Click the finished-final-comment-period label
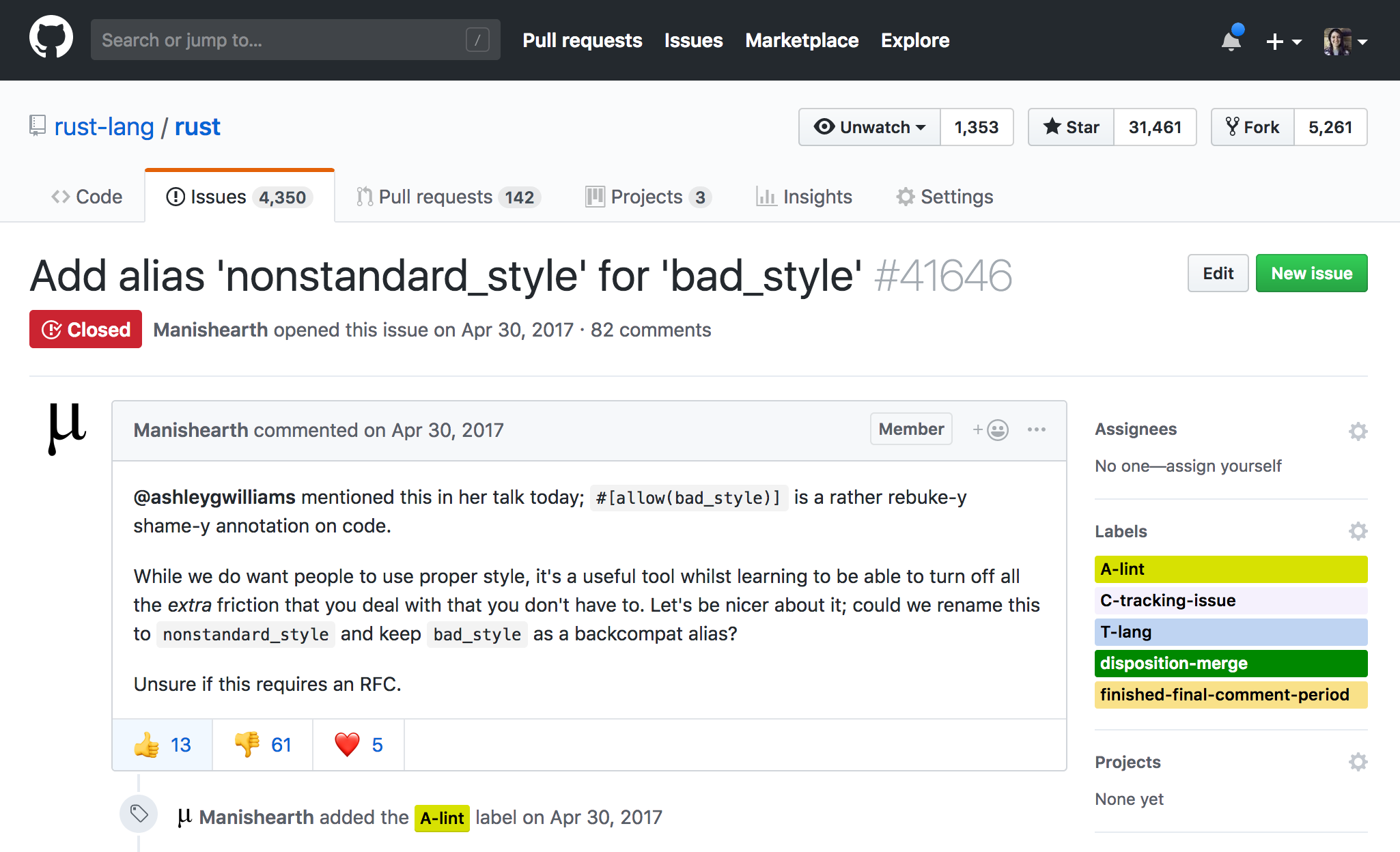The image size is (1400, 852). (x=1231, y=695)
